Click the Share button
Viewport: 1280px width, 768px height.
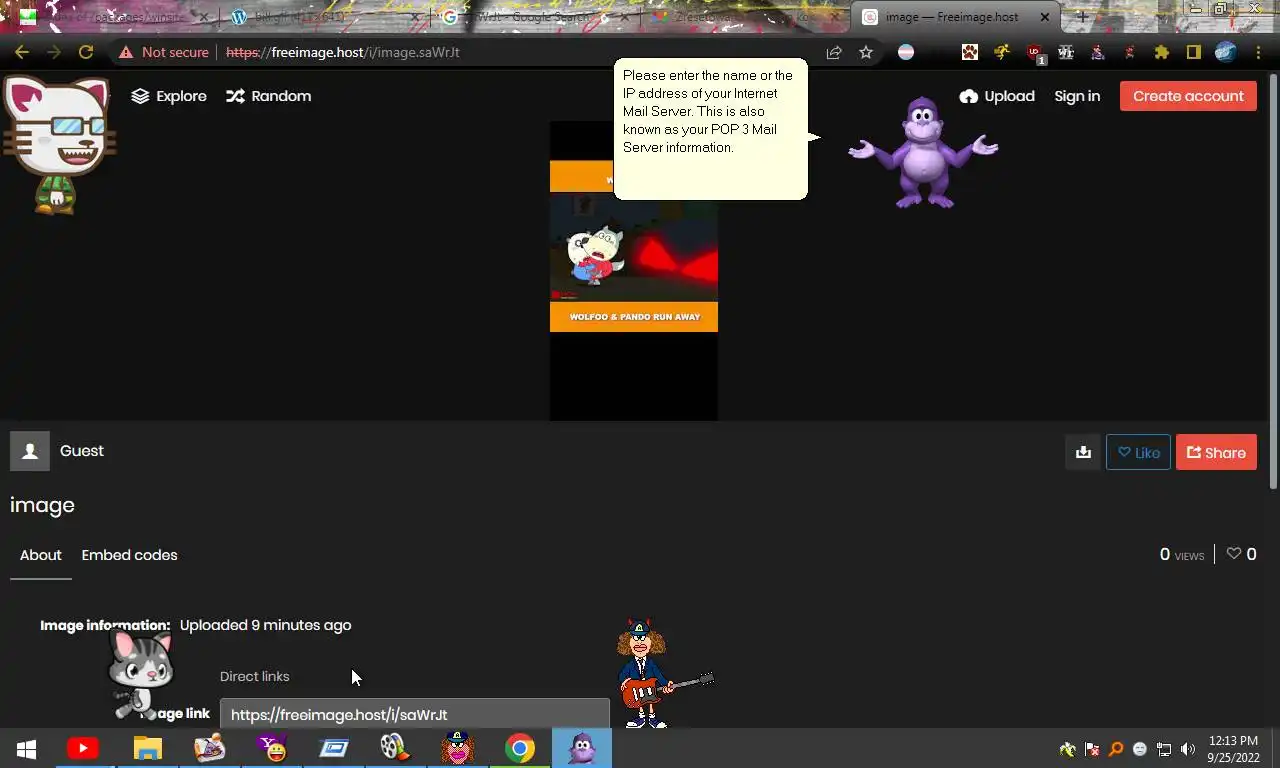pos(1216,452)
